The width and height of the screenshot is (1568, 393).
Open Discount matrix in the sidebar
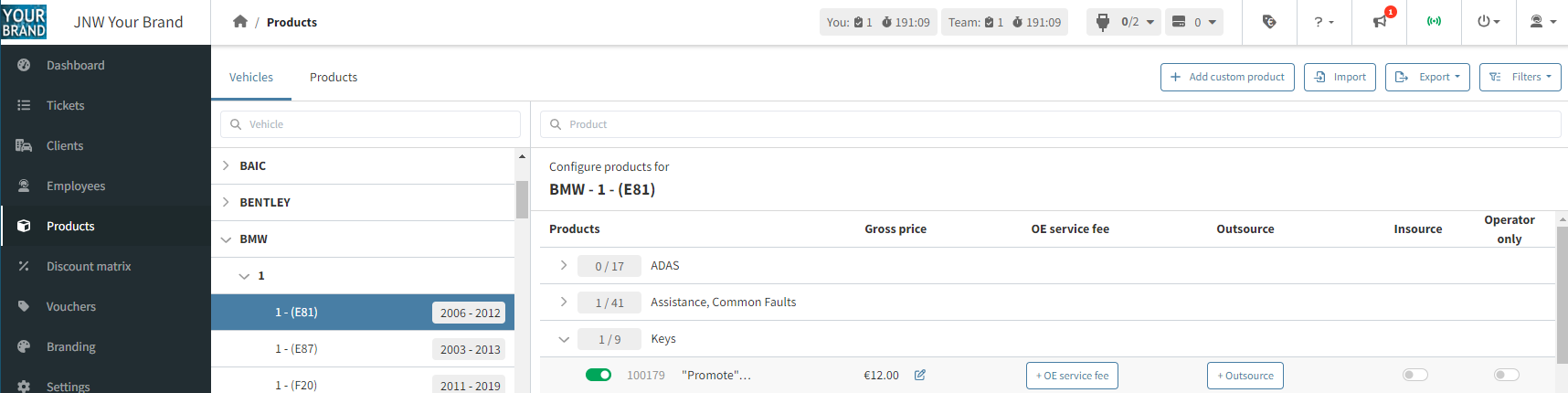[x=89, y=267]
